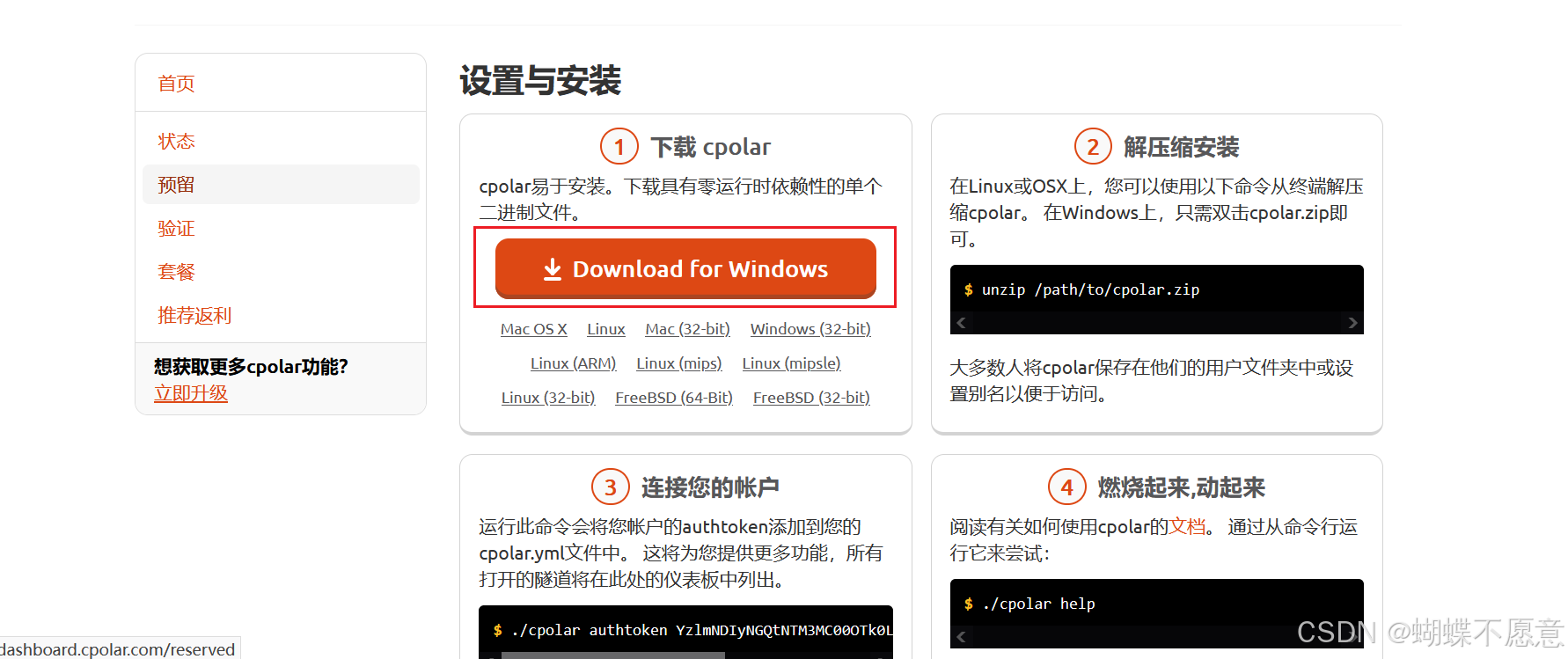Click the Download for Windows button
The width and height of the screenshot is (1568, 659).
[x=685, y=268]
